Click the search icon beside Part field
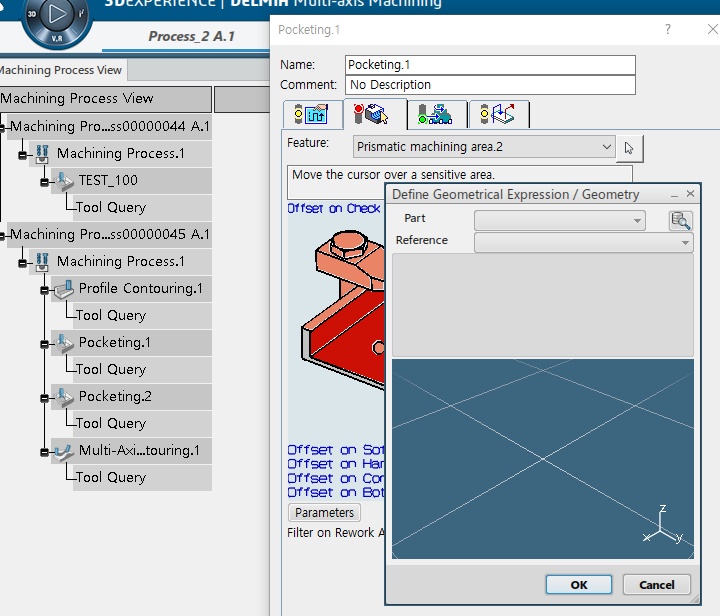 click(681, 221)
